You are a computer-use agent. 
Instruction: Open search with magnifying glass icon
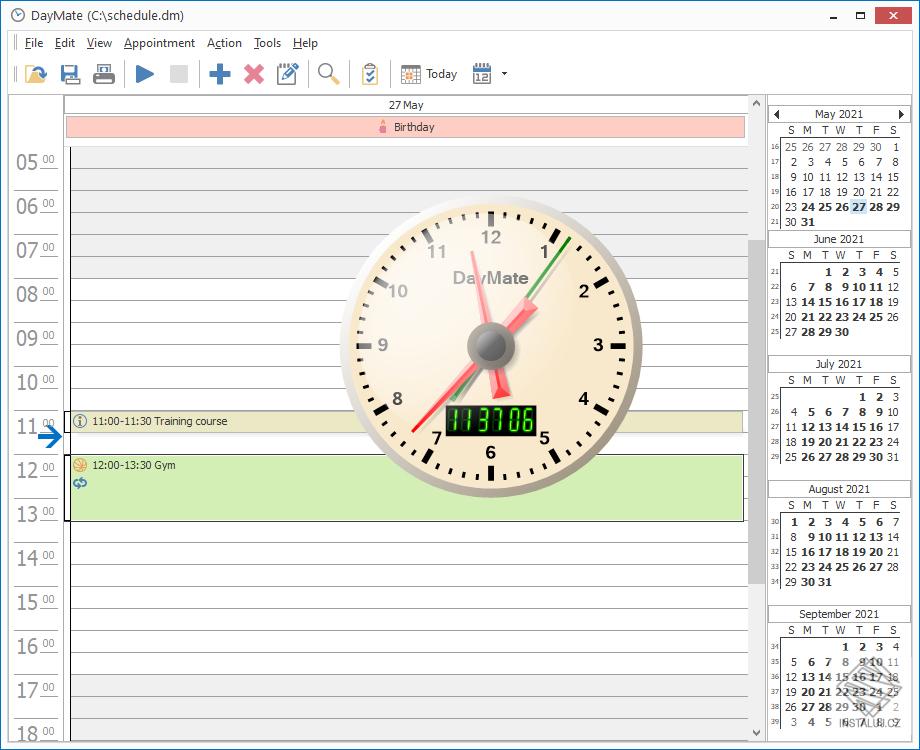pyautogui.click(x=328, y=75)
